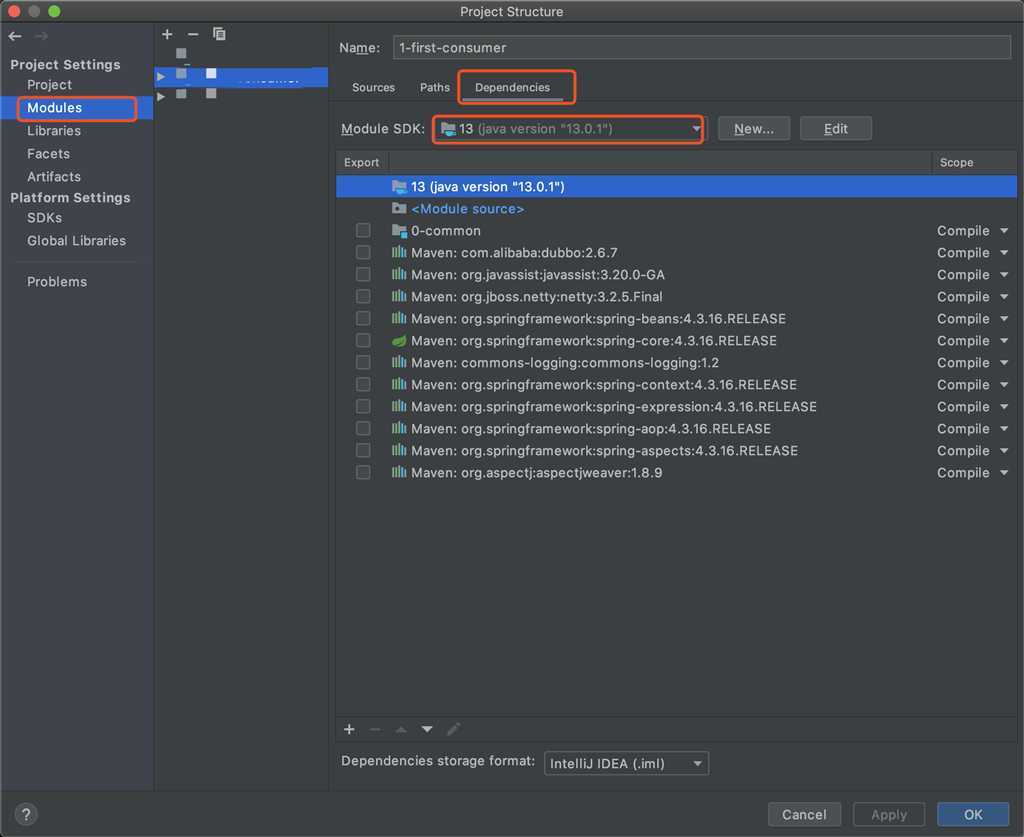The width and height of the screenshot is (1024, 837).
Task: Open SDKs under Platform Settings
Action: 44,217
